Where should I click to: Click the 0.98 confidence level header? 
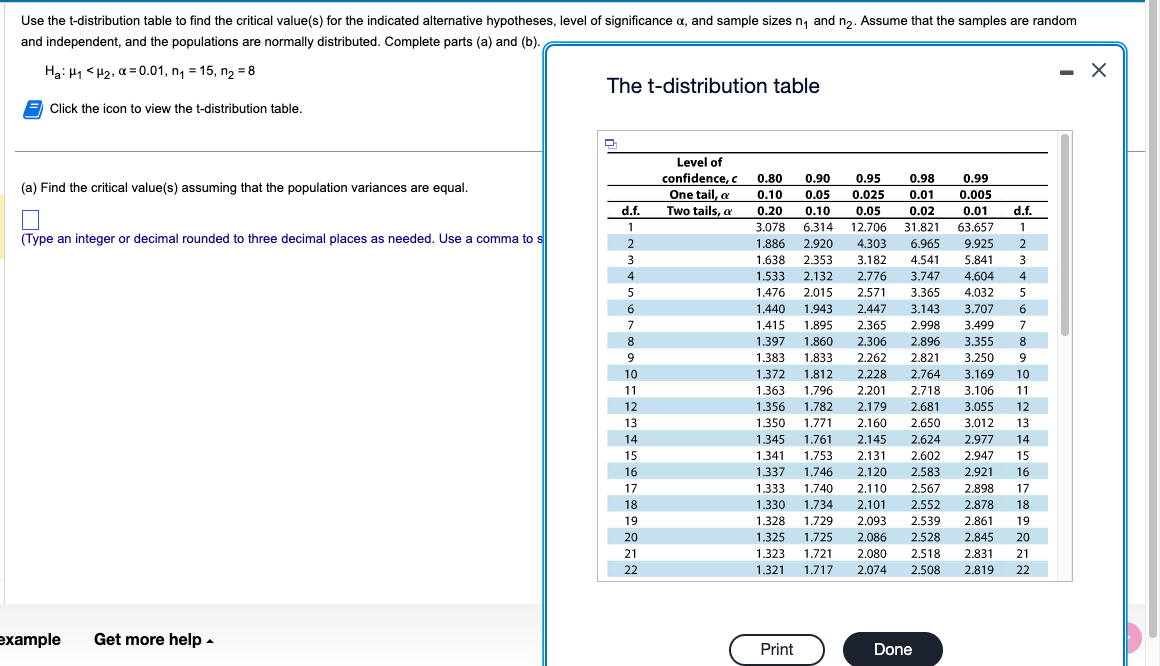tap(922, 178)
